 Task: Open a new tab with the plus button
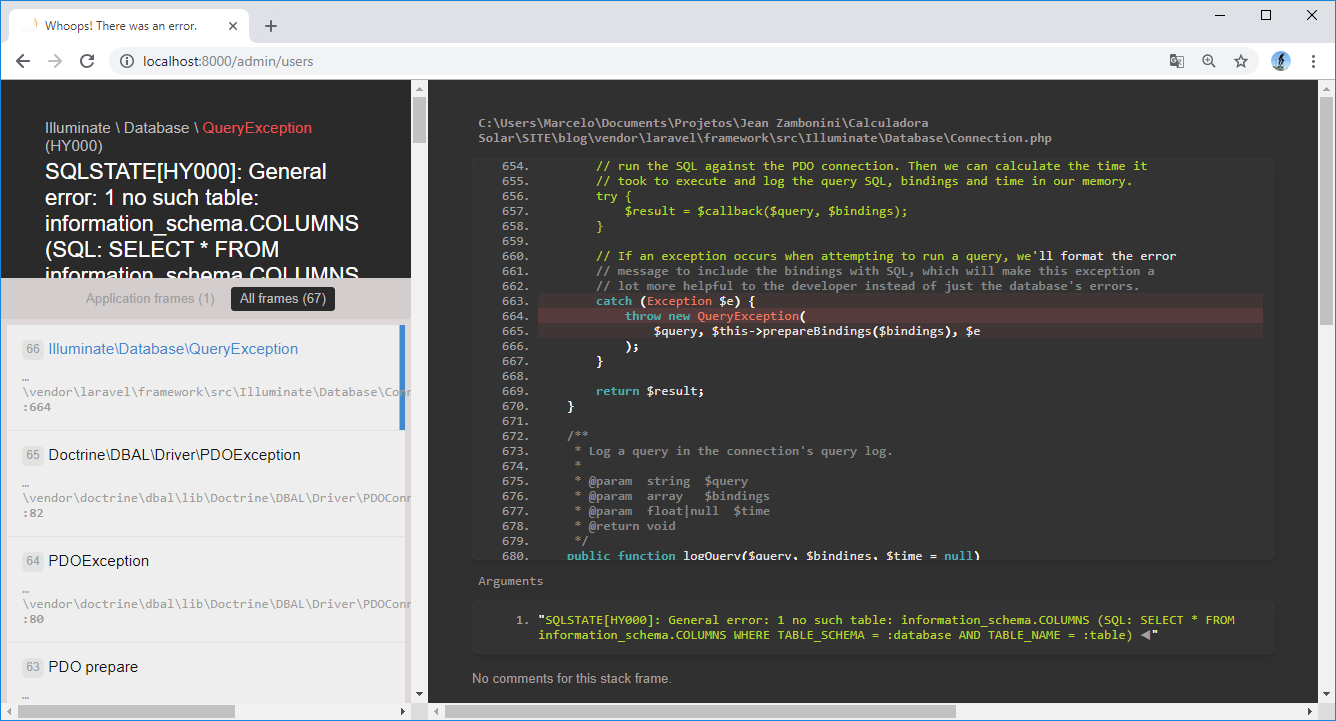click(x=271, y=26)
